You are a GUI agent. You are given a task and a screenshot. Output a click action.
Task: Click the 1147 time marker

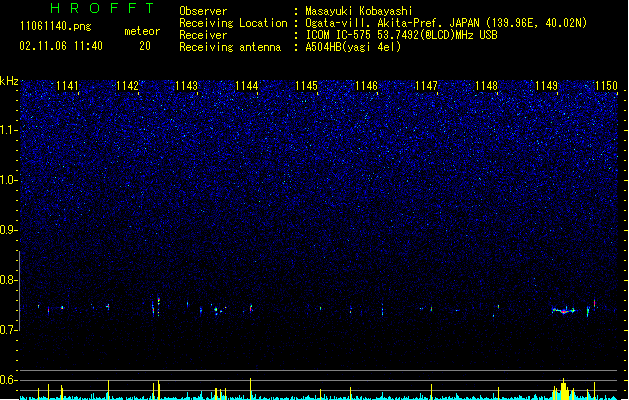click(x=426, y=86)
